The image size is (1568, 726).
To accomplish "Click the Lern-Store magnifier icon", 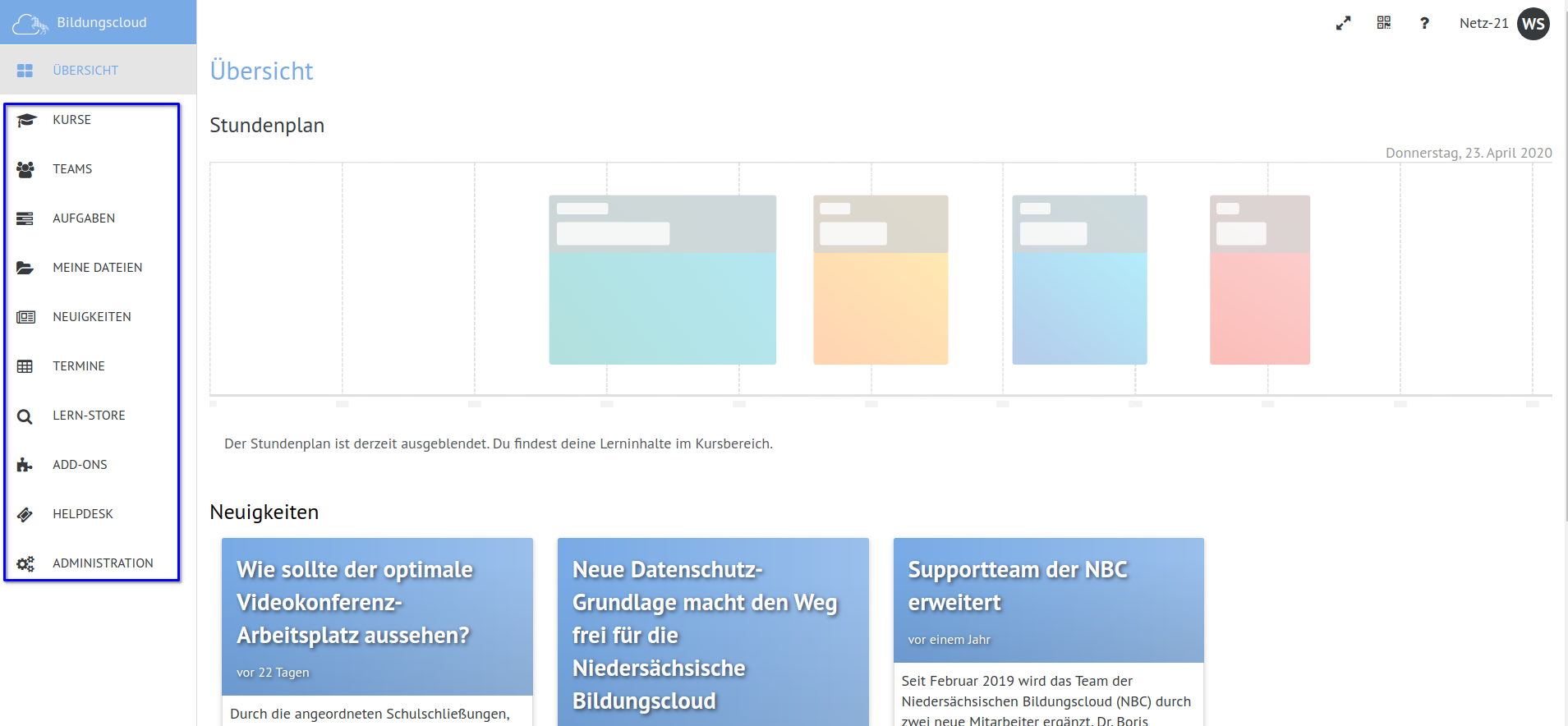I will (x=25, y=416).
